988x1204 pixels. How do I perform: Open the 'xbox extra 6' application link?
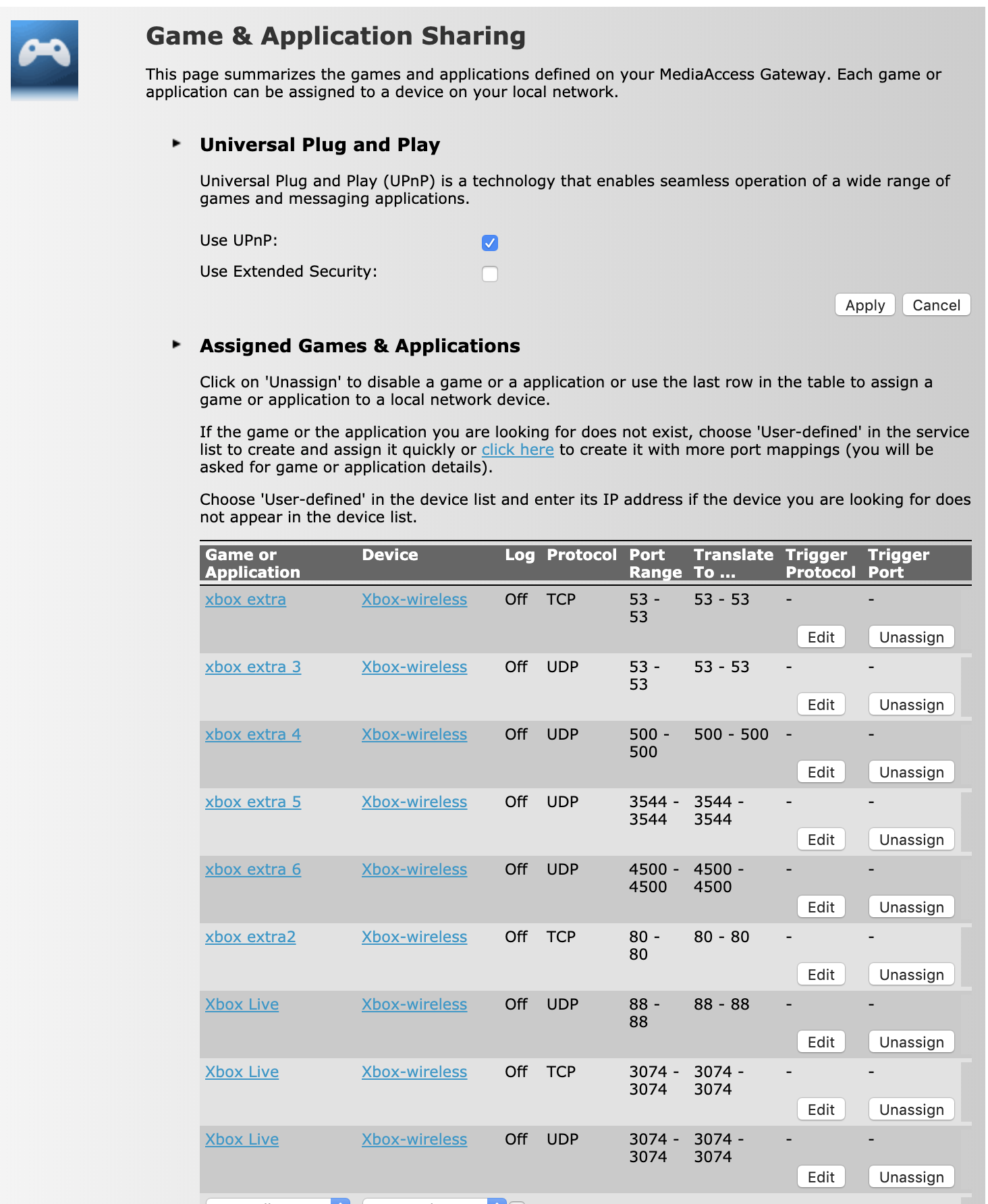pos(253,869)
